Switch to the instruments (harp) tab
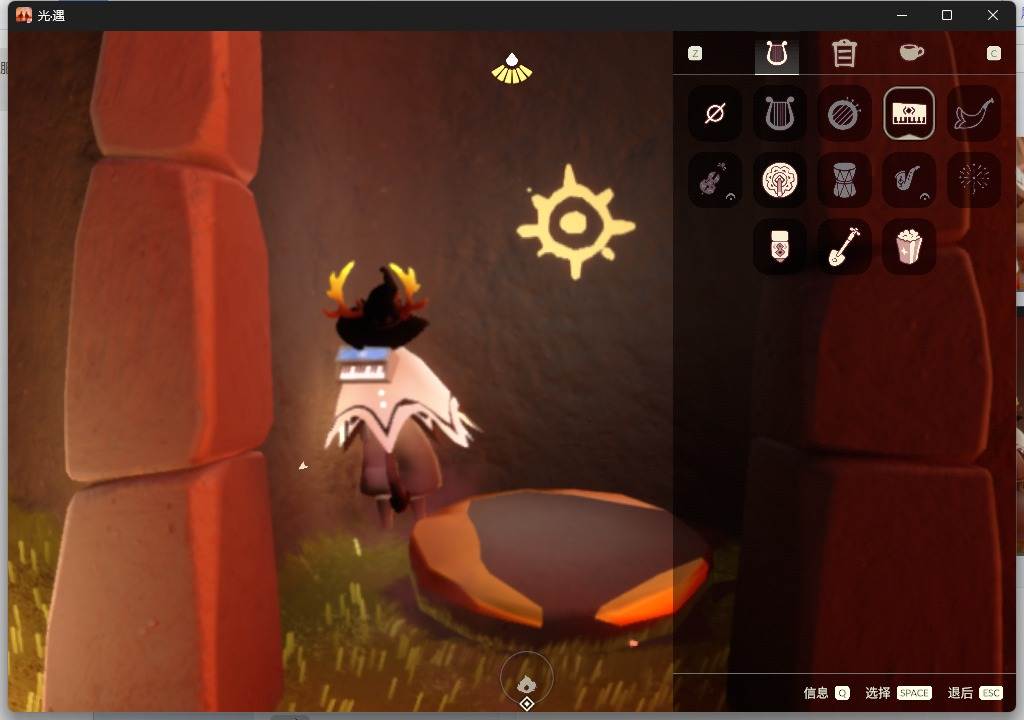Image resolution: width=1024 pixels, height=720 pixels. coord(776,53)
